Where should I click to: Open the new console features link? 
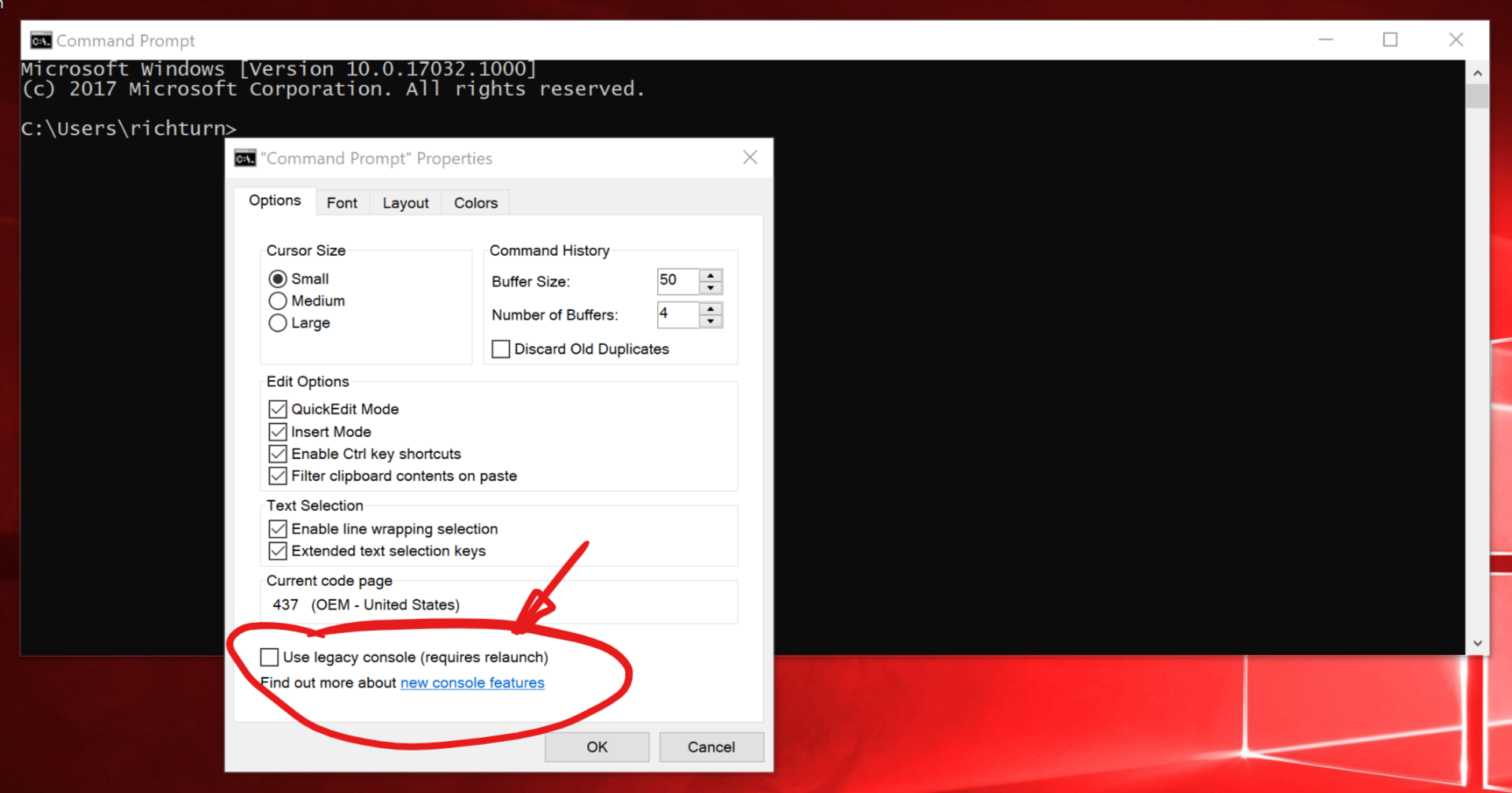(472, 683)
